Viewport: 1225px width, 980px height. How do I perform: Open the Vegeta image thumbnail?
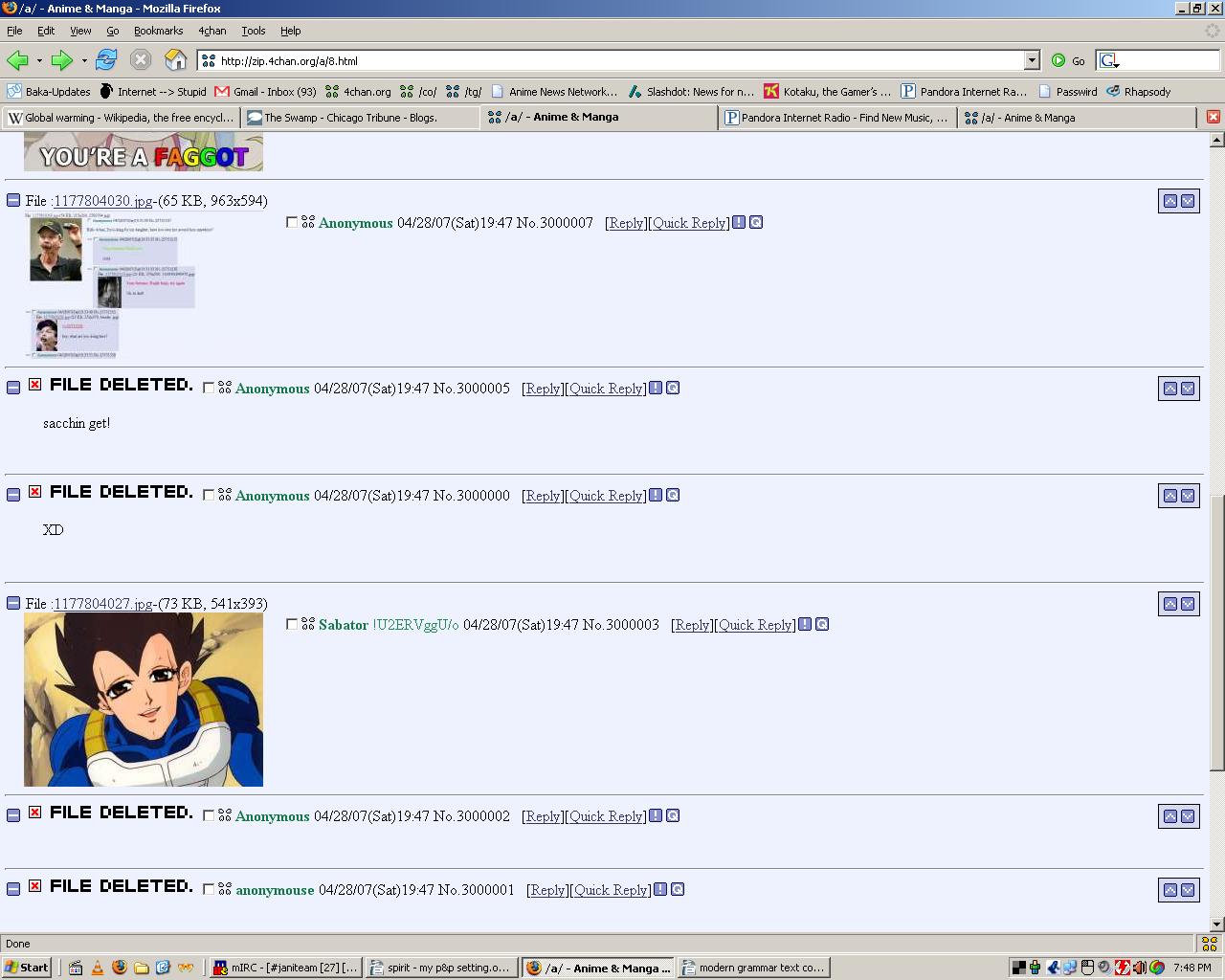pyautogui.click(x=144, y=700)
